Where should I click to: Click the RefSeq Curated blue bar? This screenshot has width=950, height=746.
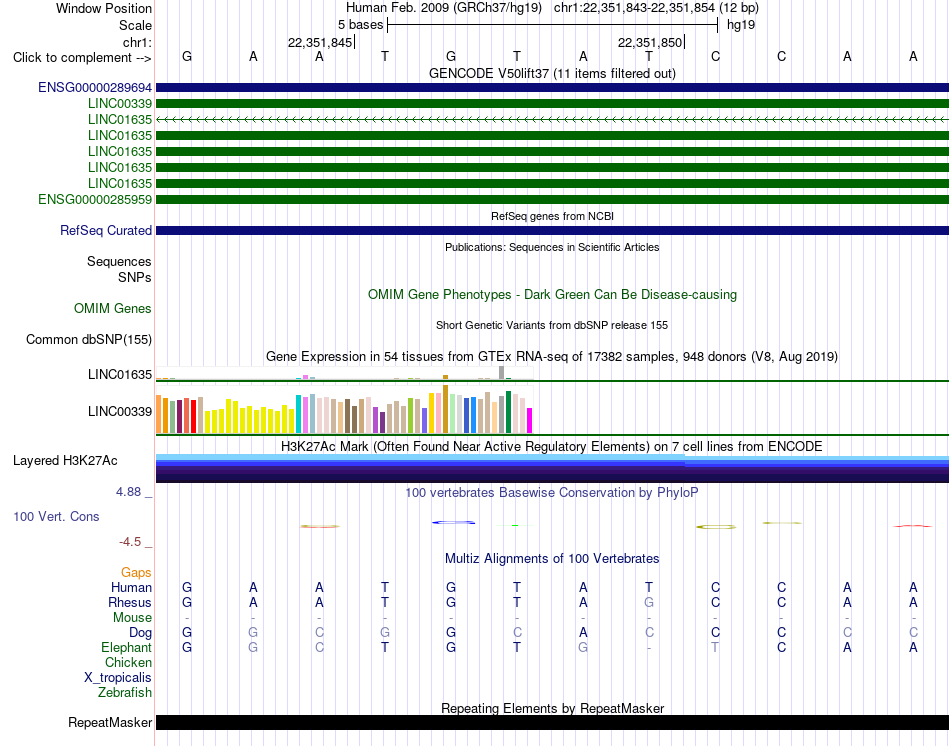tap(552, 231)
